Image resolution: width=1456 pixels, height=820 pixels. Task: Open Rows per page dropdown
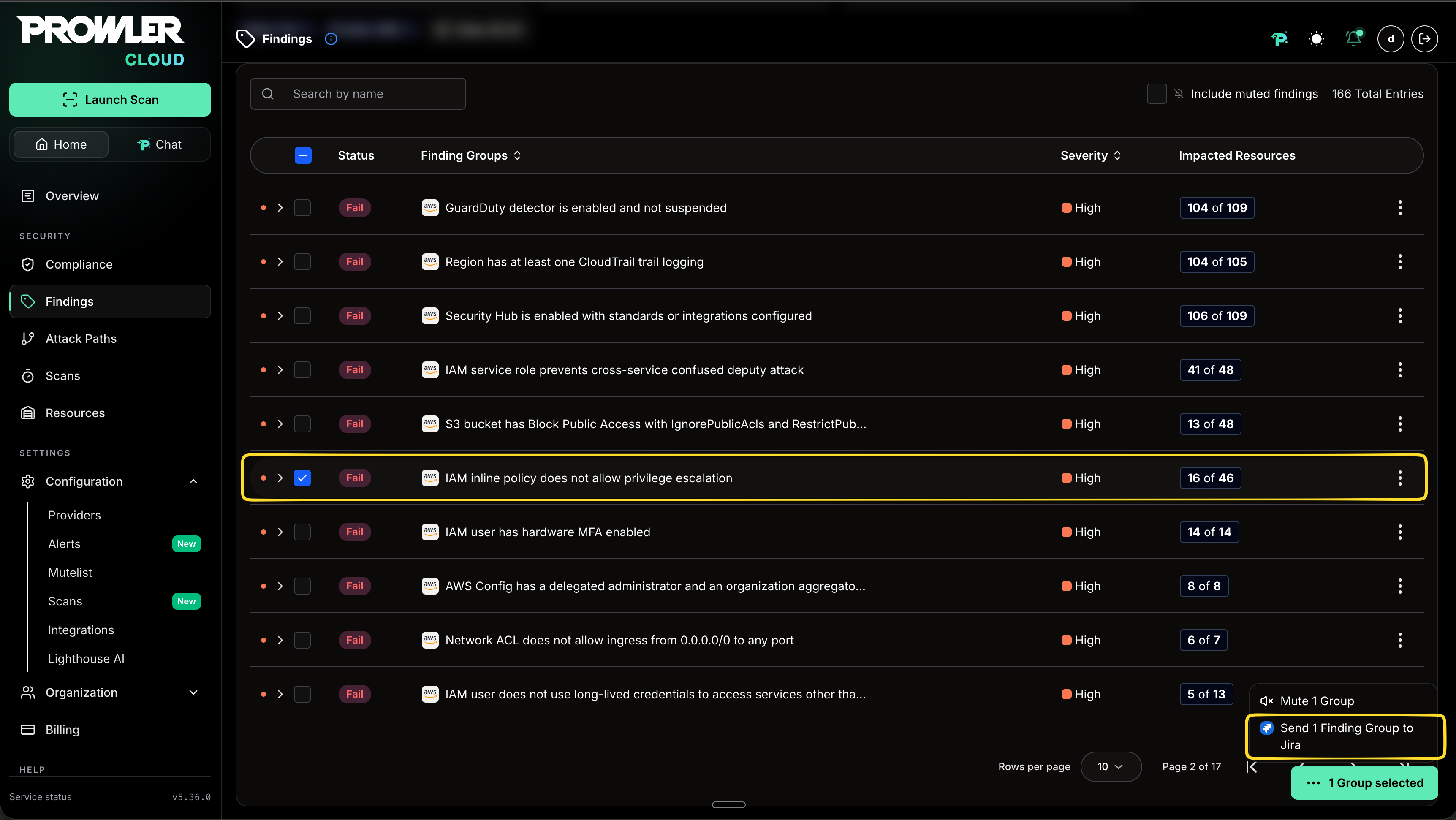point(1111,767)
